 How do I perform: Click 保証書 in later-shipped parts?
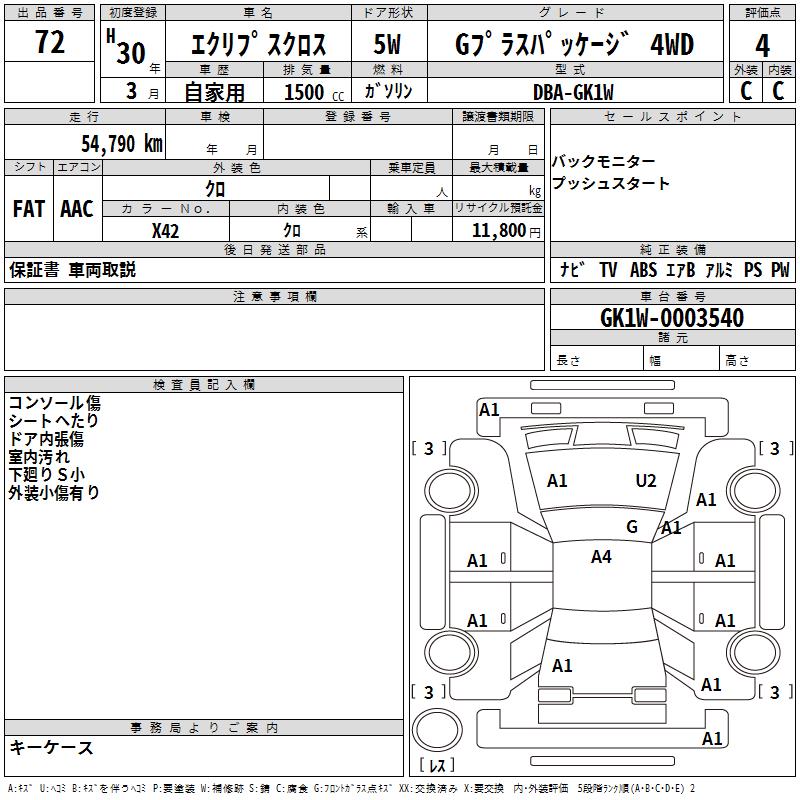tap(34, 269)
